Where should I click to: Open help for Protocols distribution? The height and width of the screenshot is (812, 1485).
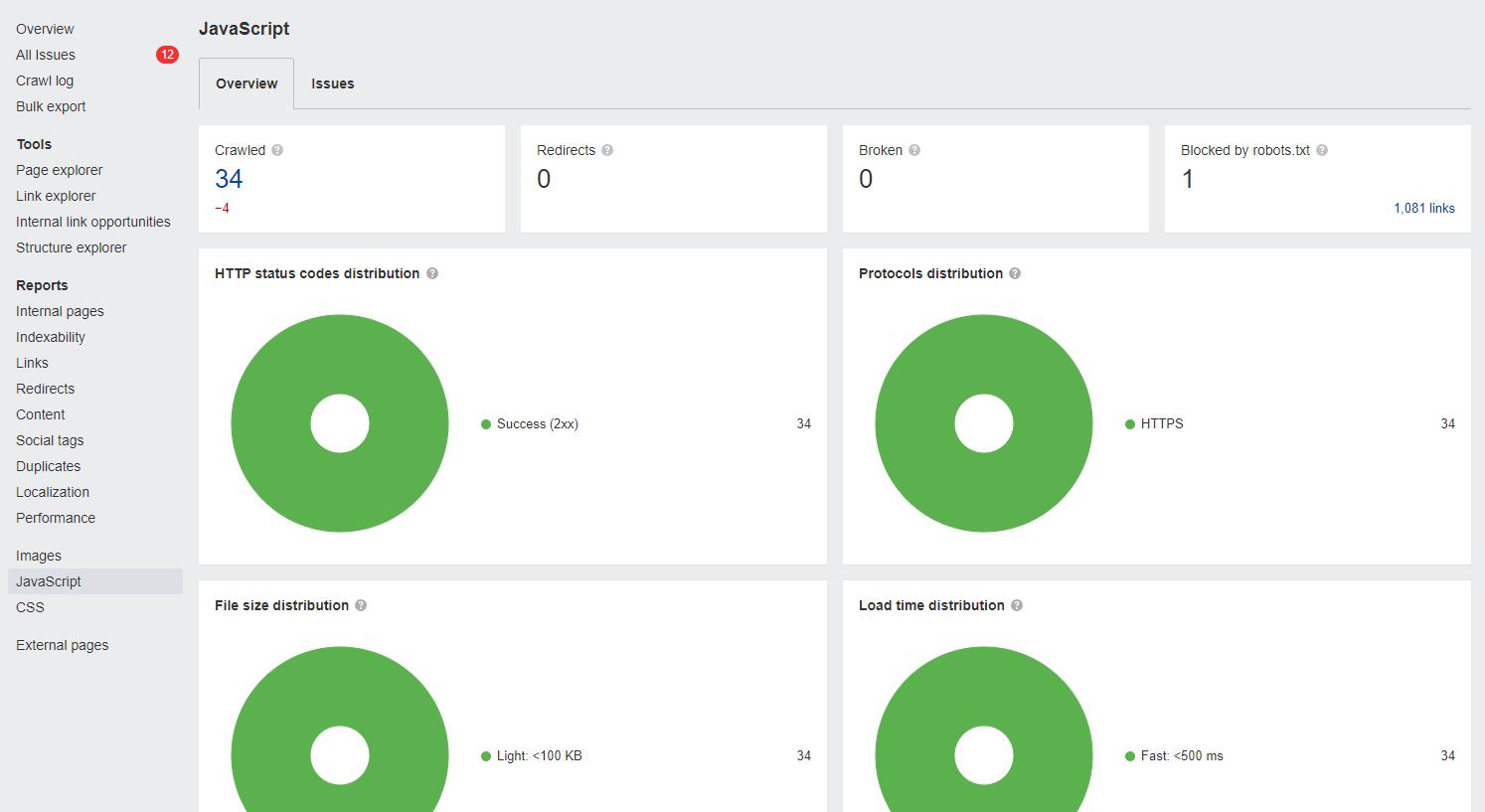point(1015,273)
